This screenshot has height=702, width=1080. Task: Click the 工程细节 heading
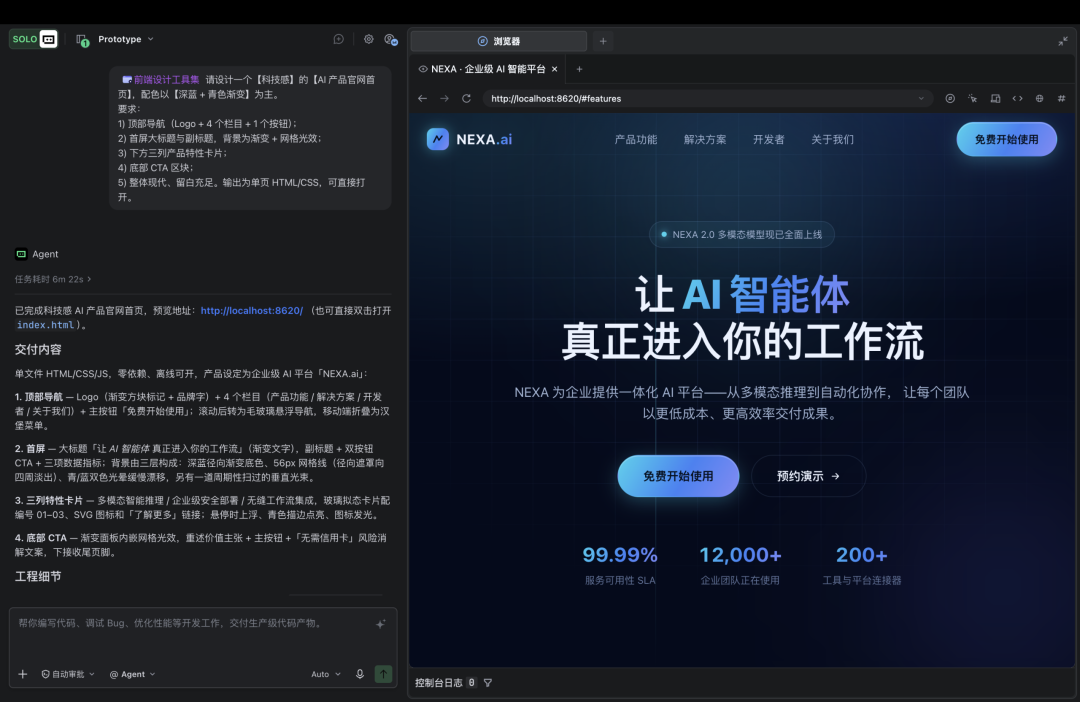(38, 577)
